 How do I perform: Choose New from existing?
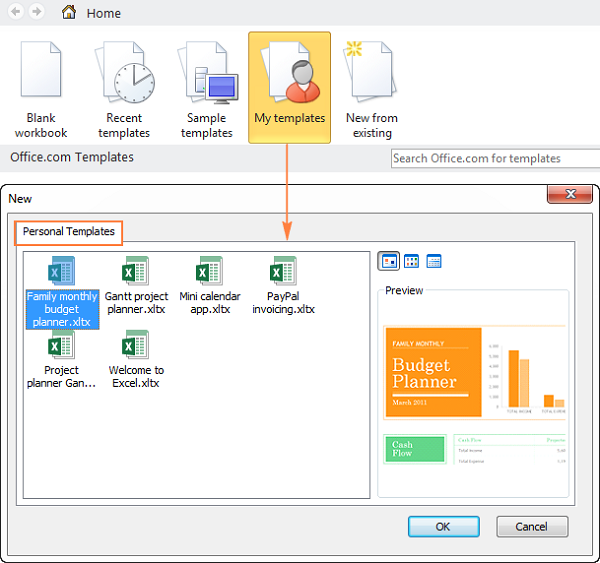tap(372, 88)
